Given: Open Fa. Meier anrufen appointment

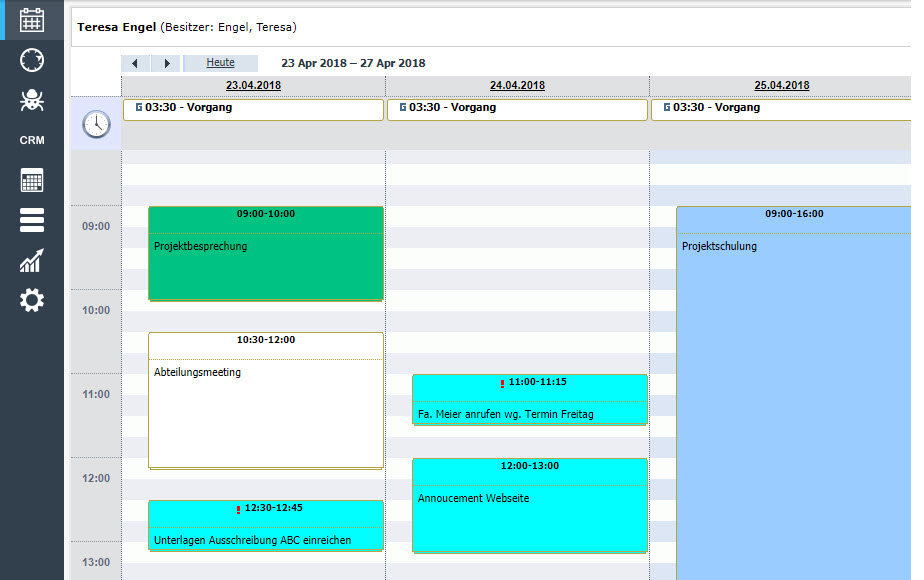Looking at the screenshot, I should [529, 408].
